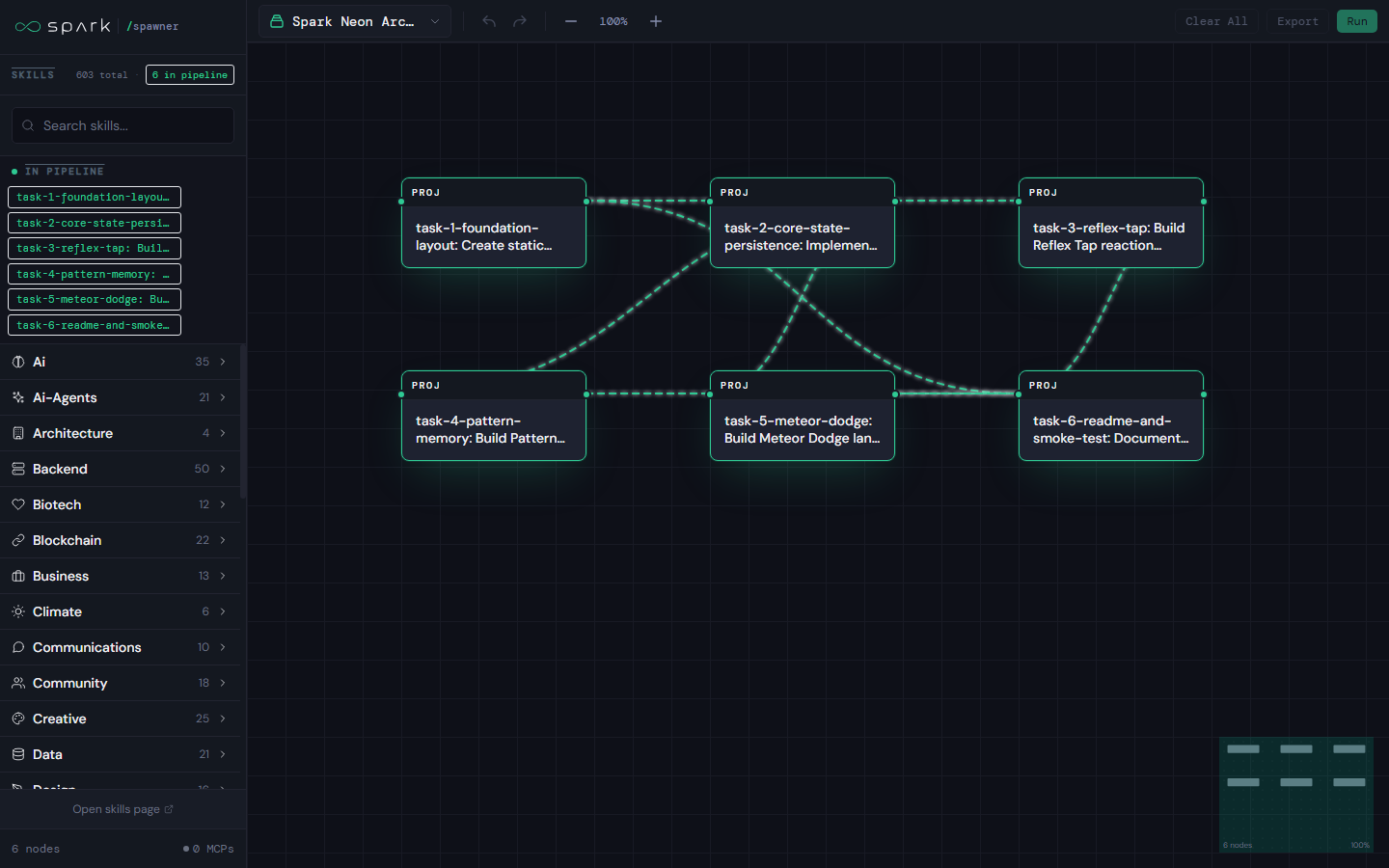Expand the Biotech category chevron
Image resolution: width=1389 pixels, height=868 pixels.
[x=223, y=504]
